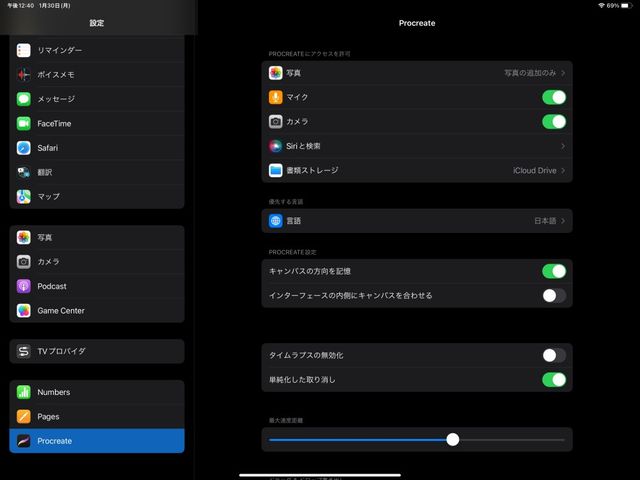Click the Siriと検索 orb icon

(276, 146)
